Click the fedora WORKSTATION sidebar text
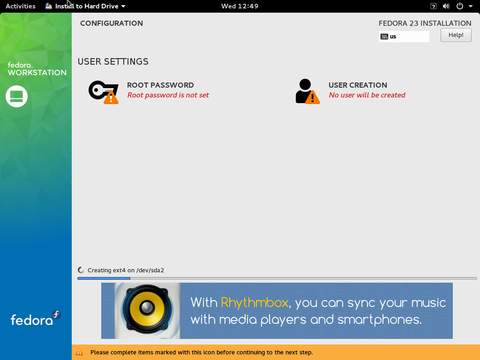The width and height of the screenshot is (480, 360). [x=37, y=69]
